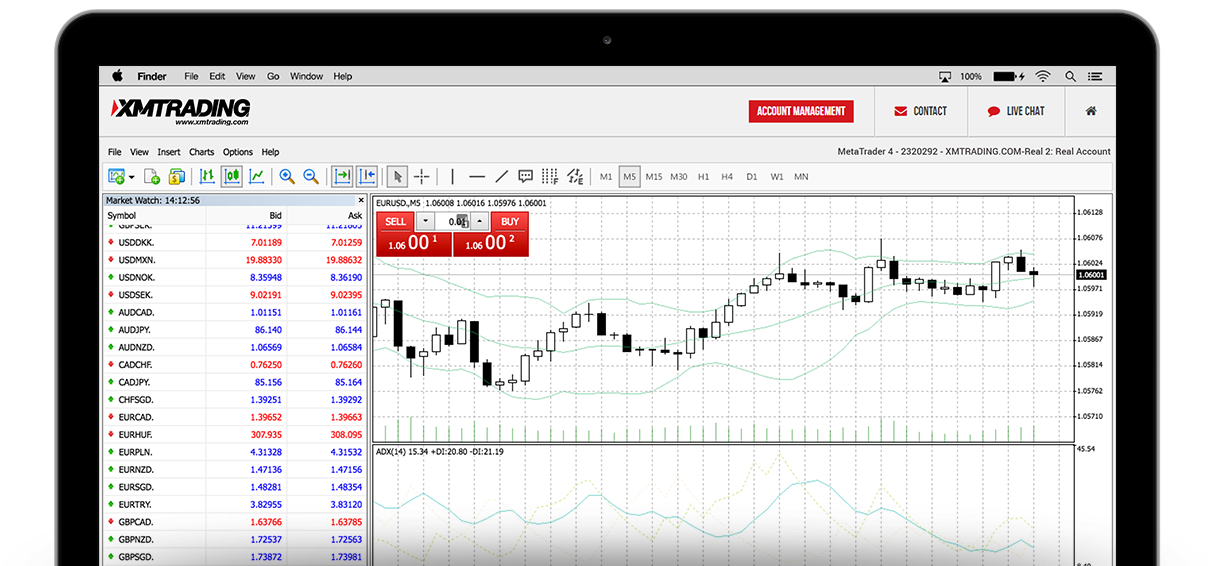The width and height of the screenshot is (1213, 566).
Task: Select the Fibonacci retracement tool
Action: coord(550,177)
